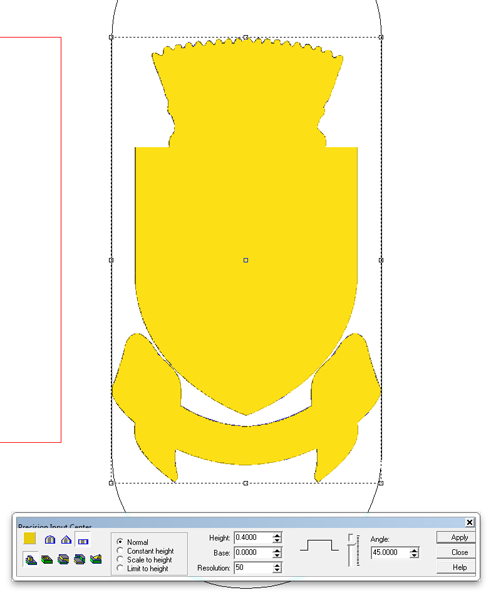This screenshot has width=491, height=600.
Task: Click the Apply button
Action: [455, 538]
